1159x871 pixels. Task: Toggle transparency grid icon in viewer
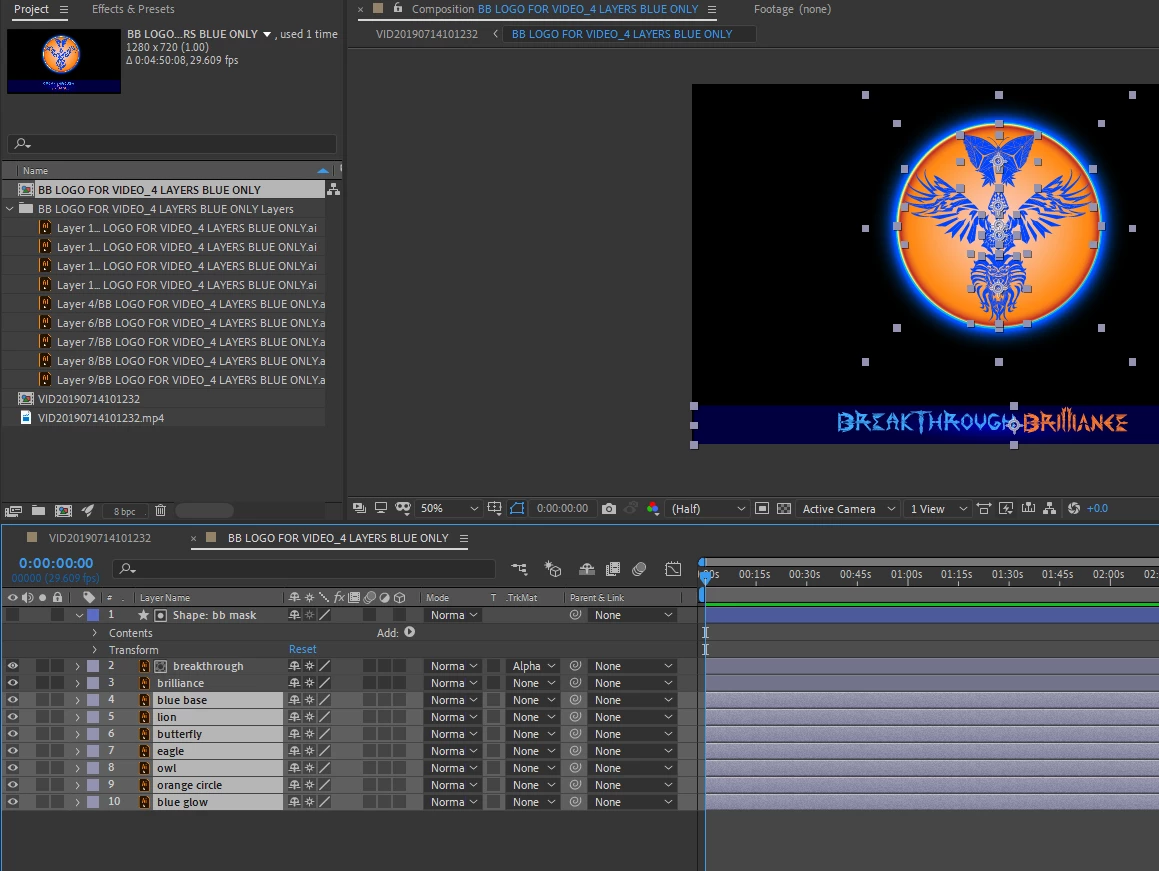tap(784, 508)
